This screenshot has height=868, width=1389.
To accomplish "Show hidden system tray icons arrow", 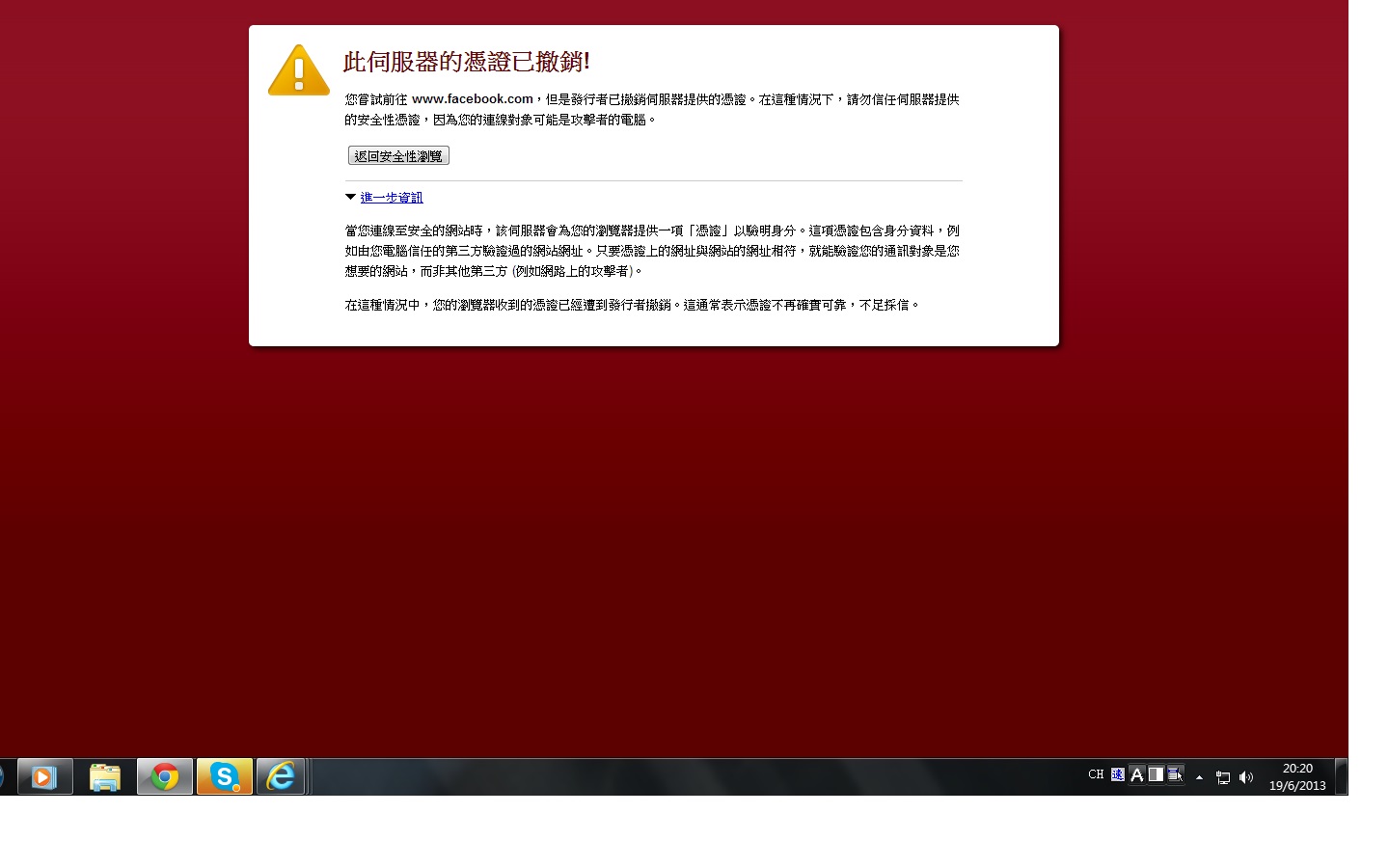I will point(1199,777).
